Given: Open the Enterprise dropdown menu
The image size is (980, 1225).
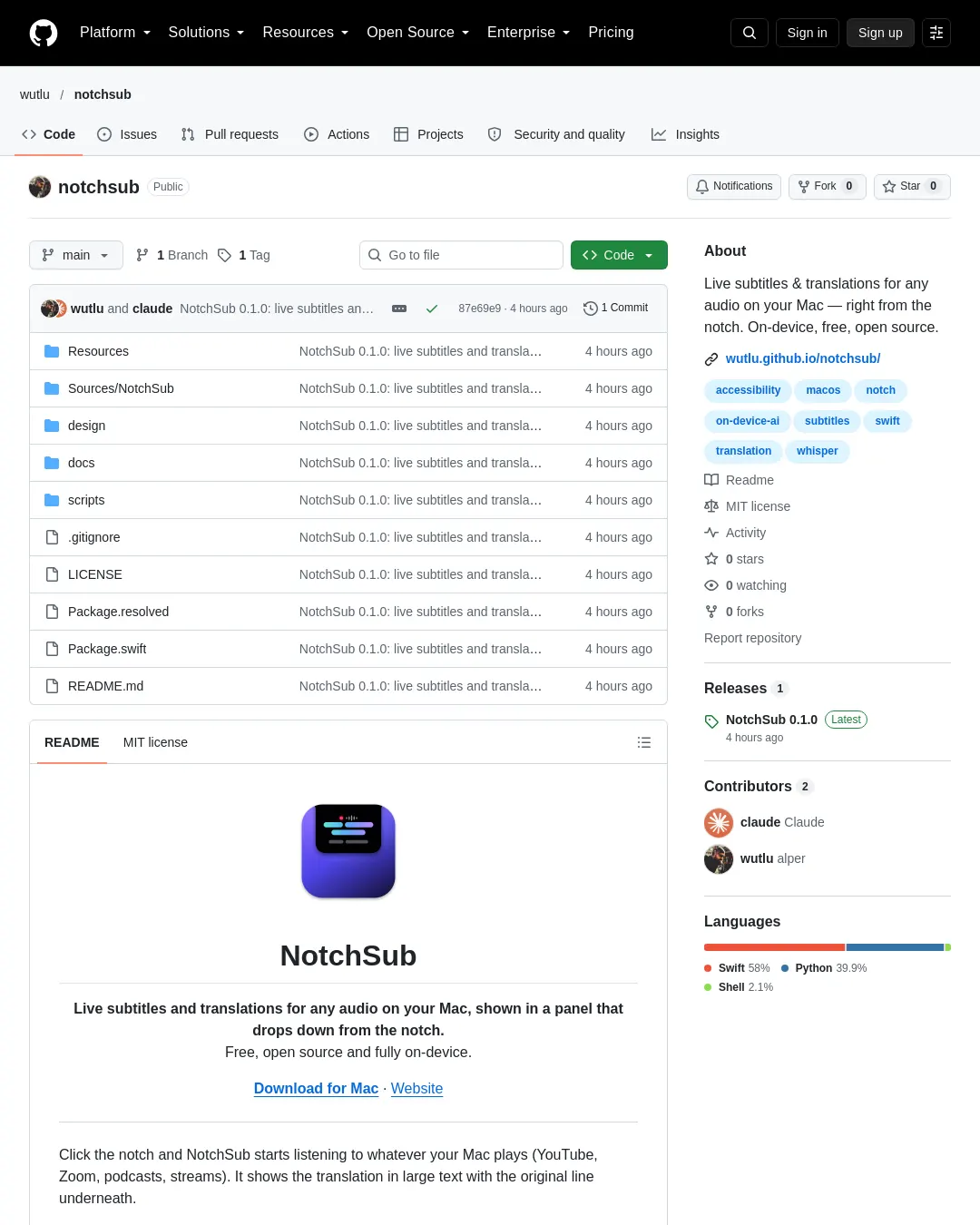Looking at the screenshot, I should pos(529,33).
